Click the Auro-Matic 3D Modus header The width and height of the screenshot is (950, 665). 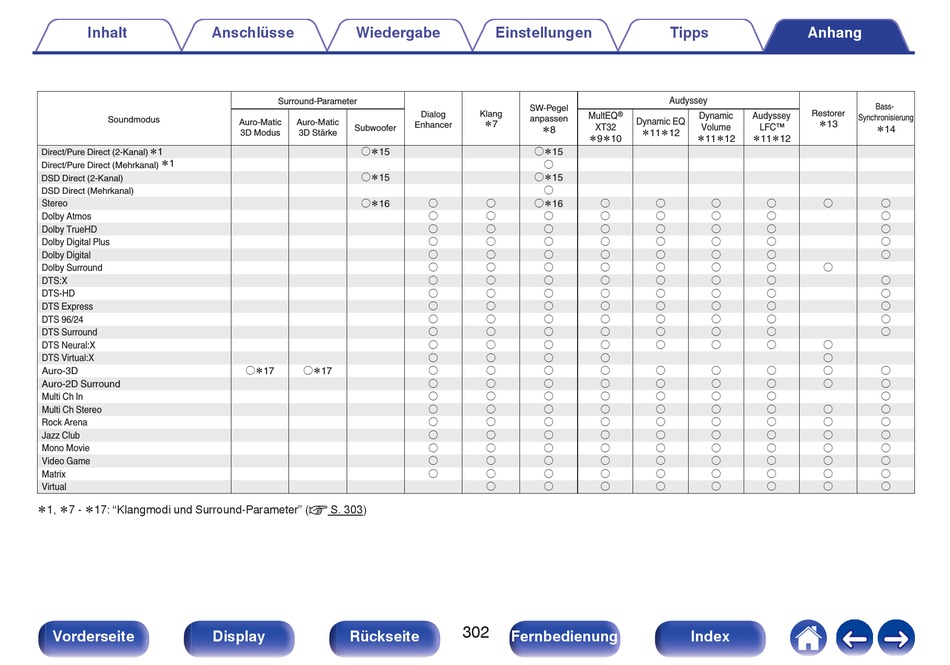point(260,127)
